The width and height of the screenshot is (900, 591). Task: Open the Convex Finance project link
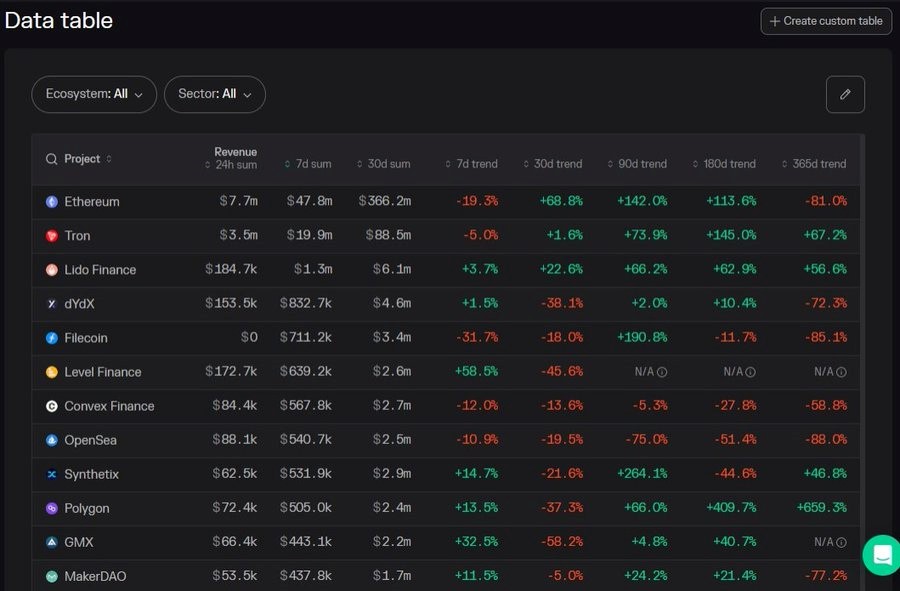[110, 406]
